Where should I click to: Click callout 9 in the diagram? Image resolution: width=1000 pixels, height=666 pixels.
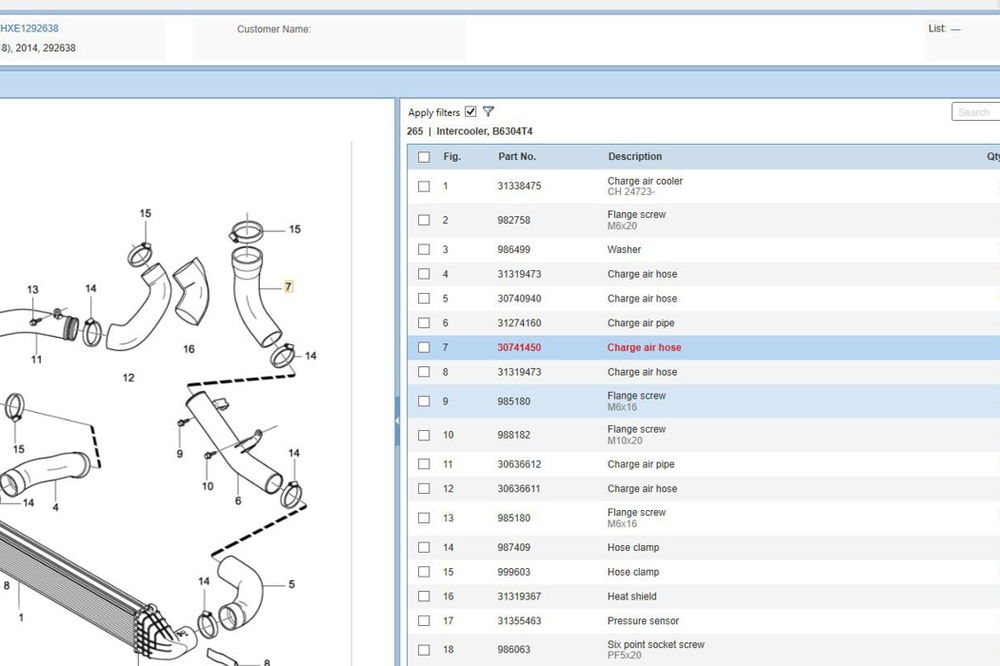pos(180,454)
